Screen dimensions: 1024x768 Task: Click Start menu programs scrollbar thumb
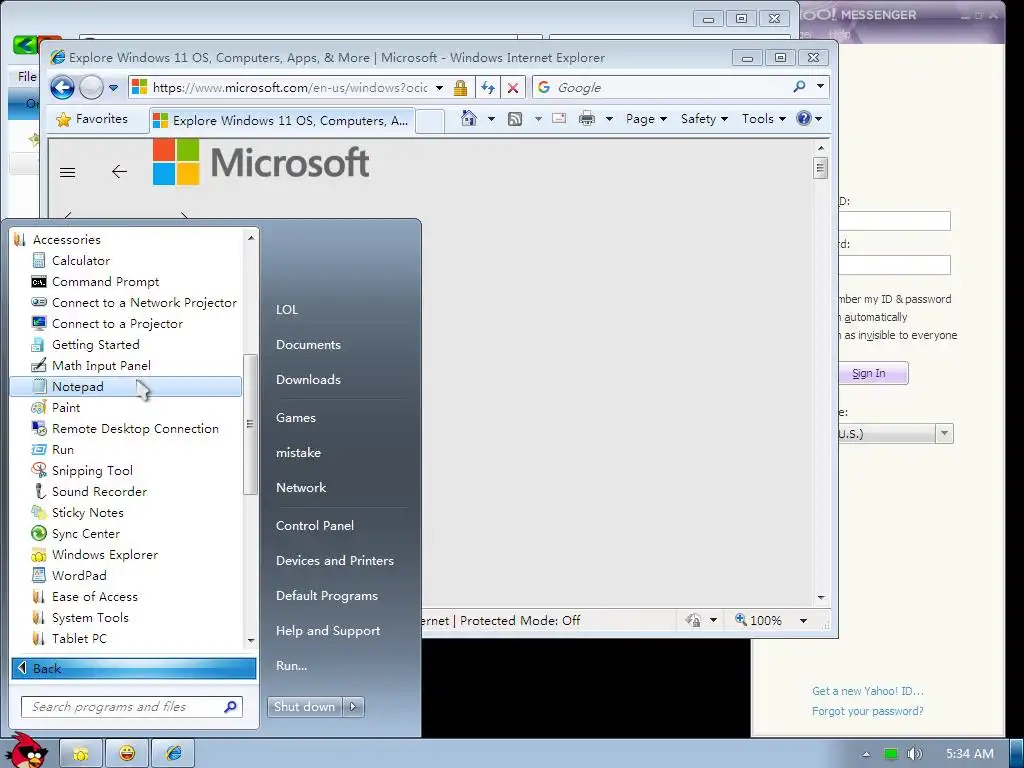pyautogui.click(x=249, y=424)
